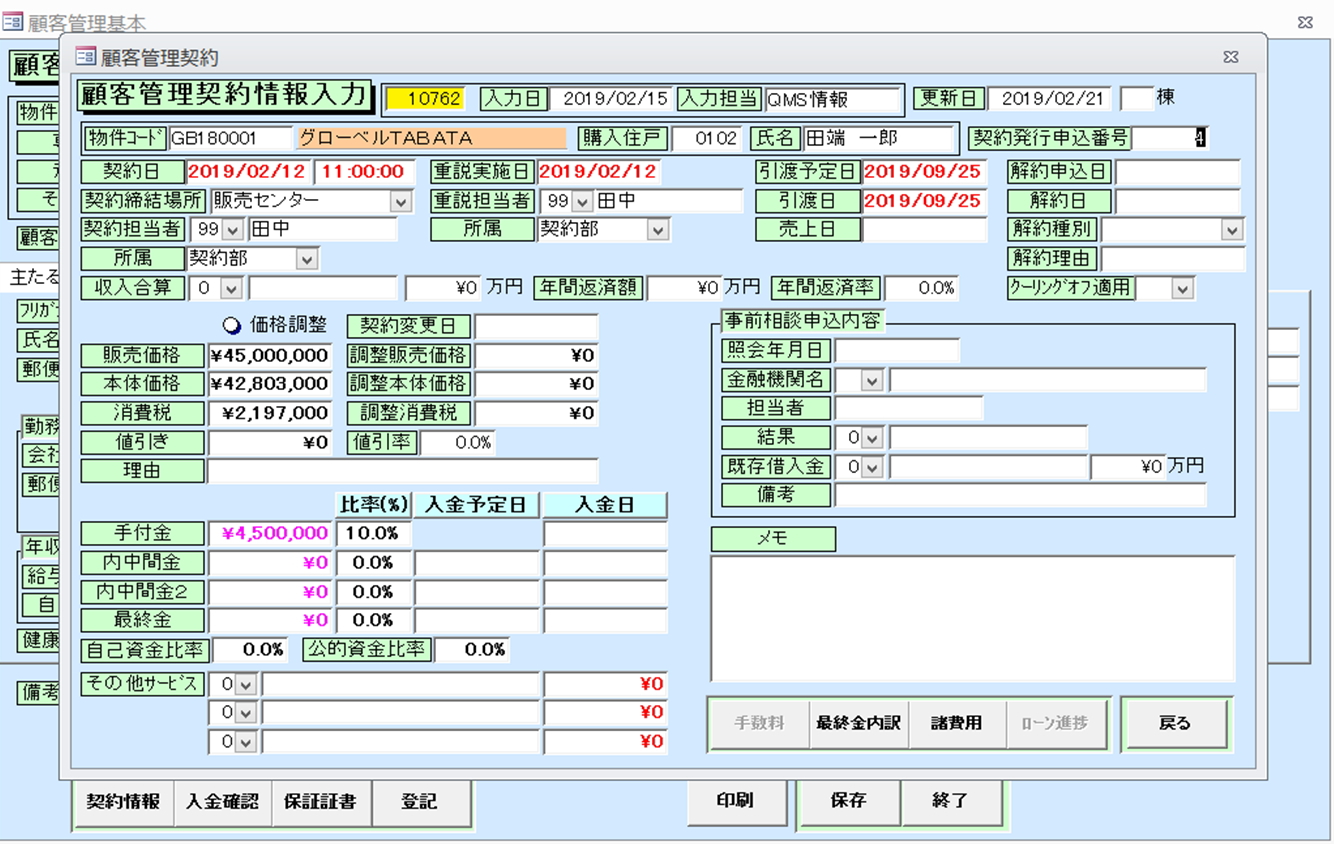The width and height of the screenshot is (1334, 844).
Task: Switch to the 契約情報 tab button
Action: (x=123, y=802)
